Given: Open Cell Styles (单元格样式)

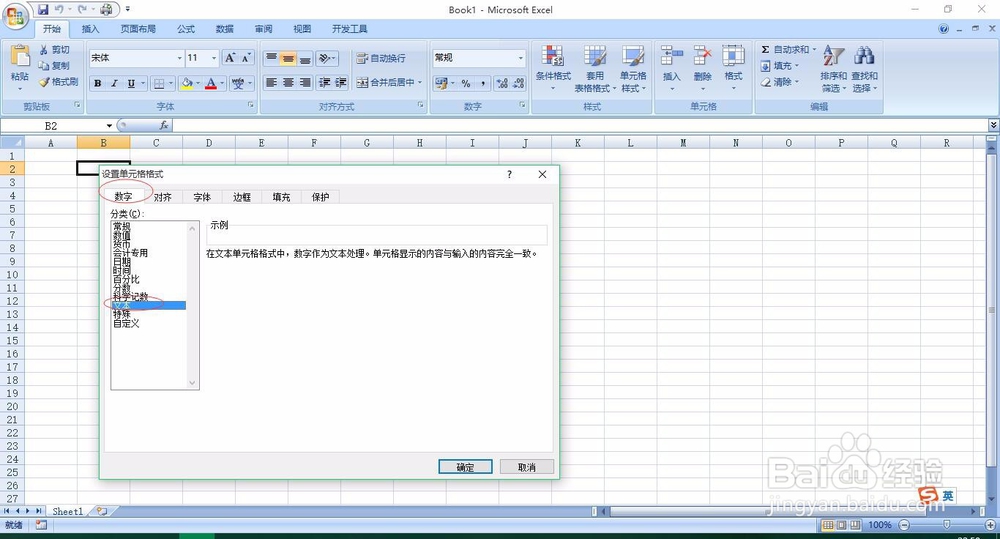Looking at the screenshot, I should coord(633,68).
